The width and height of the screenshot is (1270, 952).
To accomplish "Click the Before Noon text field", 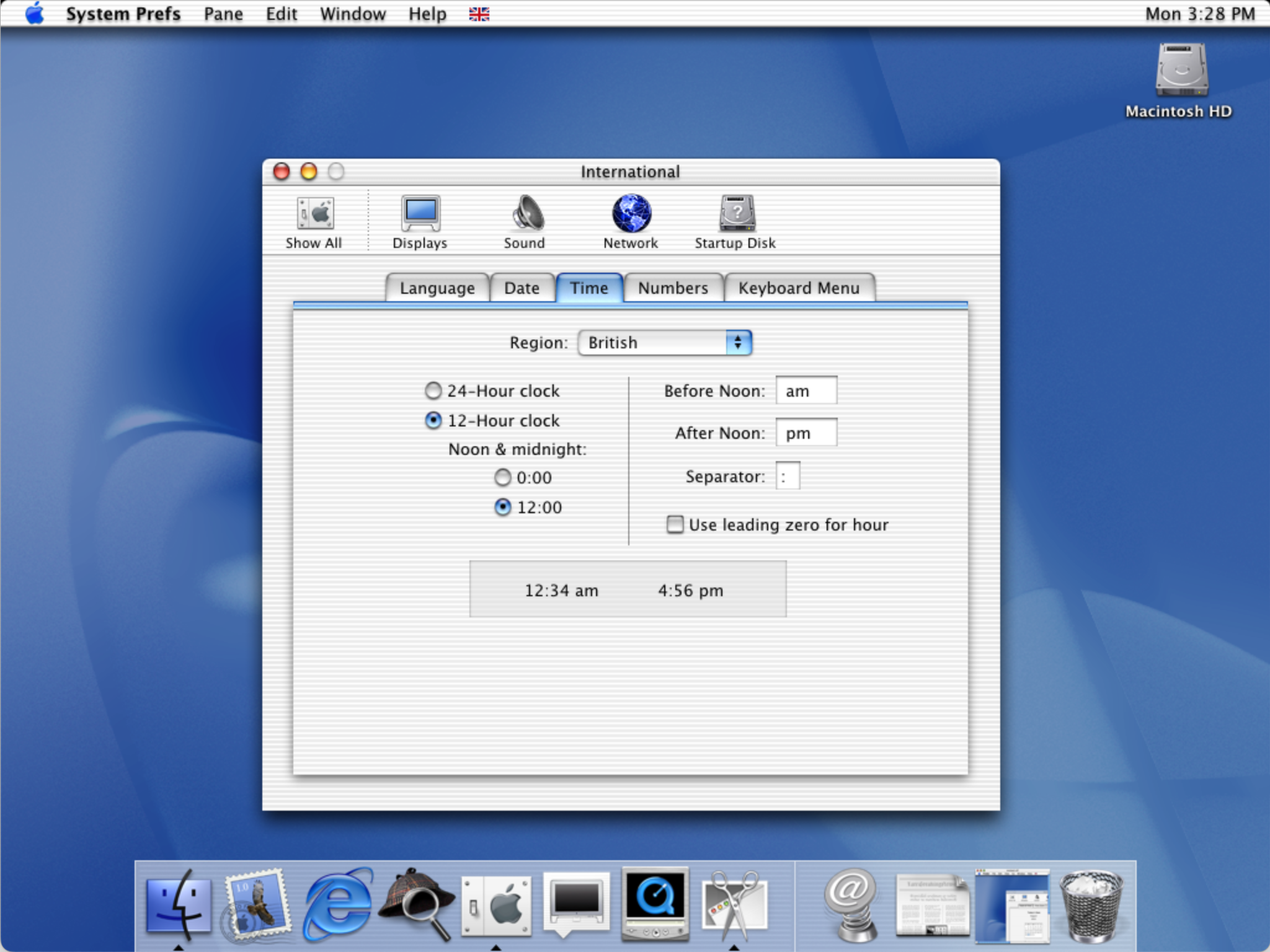I will point(806,390).
